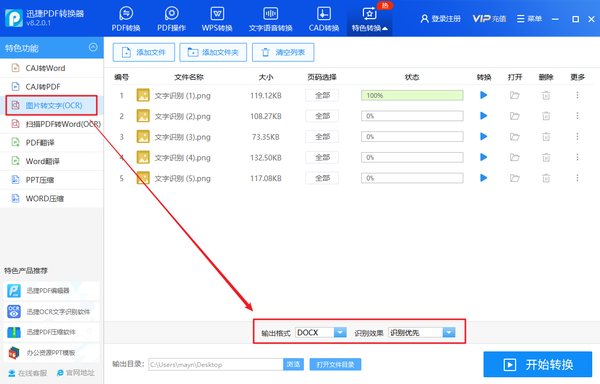The image size is (600, 384).
Task: Click page selection 全部 for 文字识别 (3).png
Action: click(322, 137)
